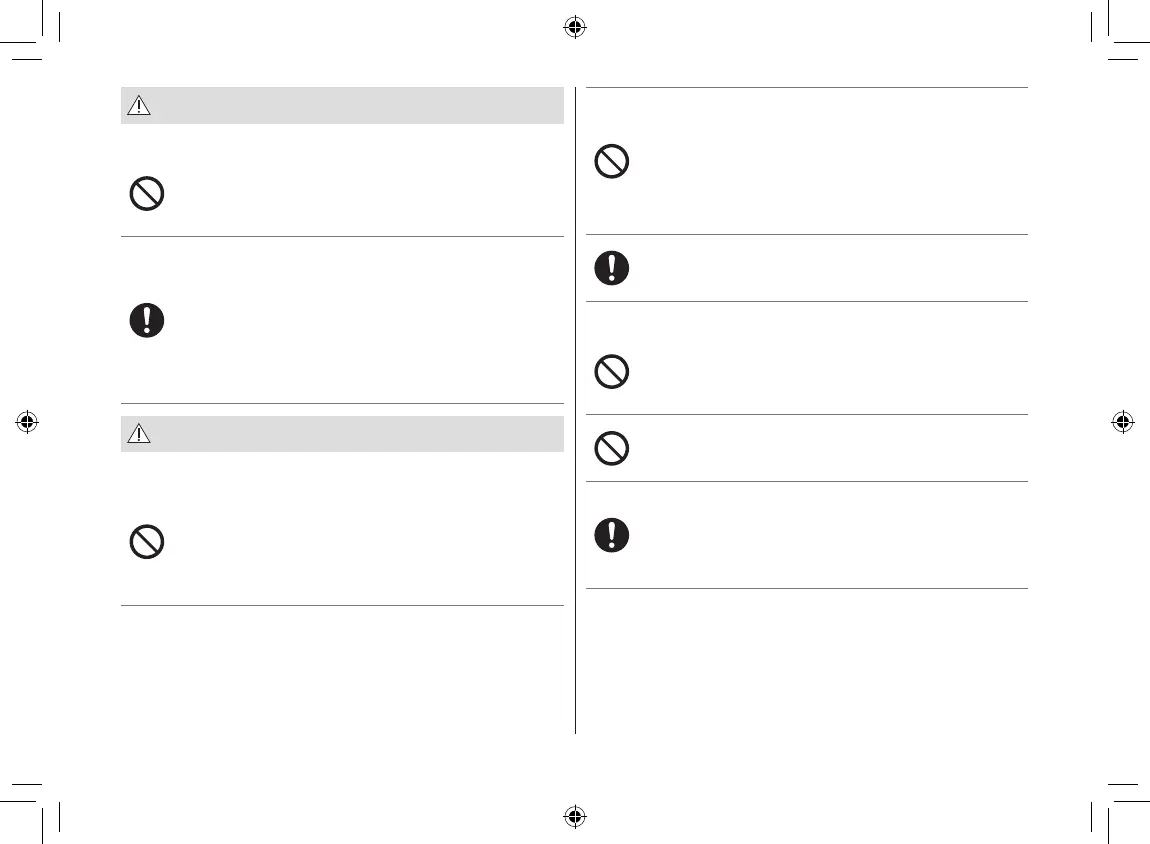Click the prohibition icon under the lower-left header
The image size is (1150, 844).
[x=147, y=542]
